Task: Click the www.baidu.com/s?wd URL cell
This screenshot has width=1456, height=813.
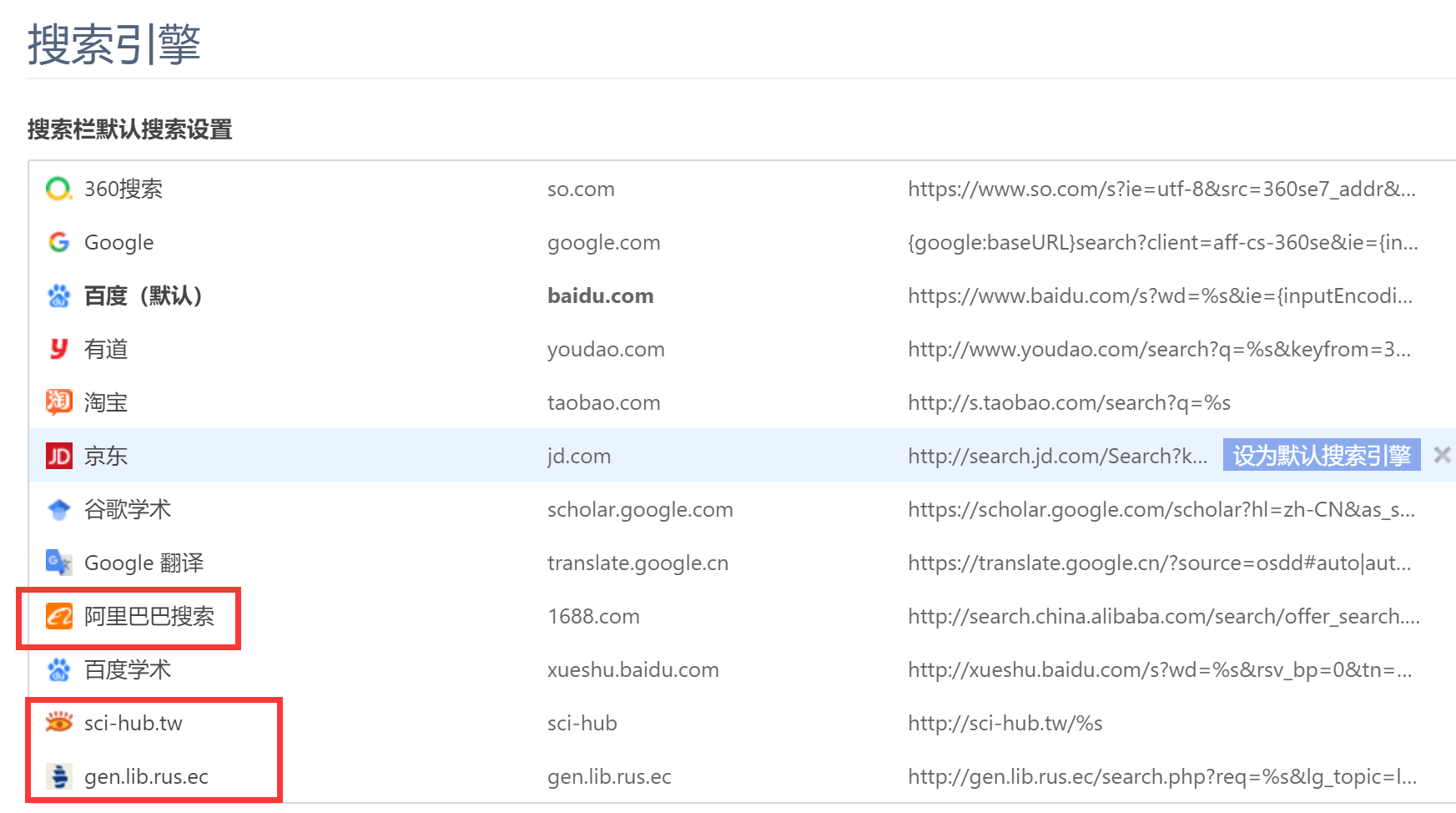Action: 1160,295
